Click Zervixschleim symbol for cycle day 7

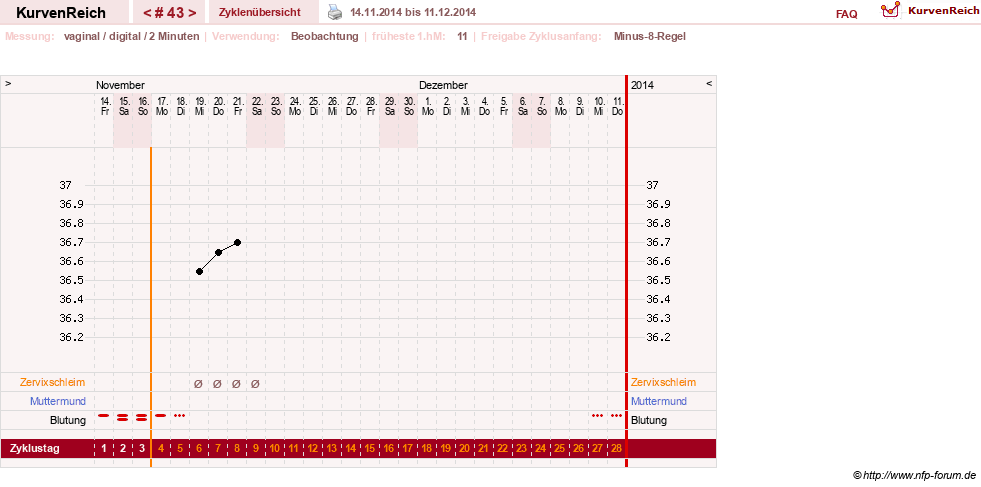tap(217, 384)
